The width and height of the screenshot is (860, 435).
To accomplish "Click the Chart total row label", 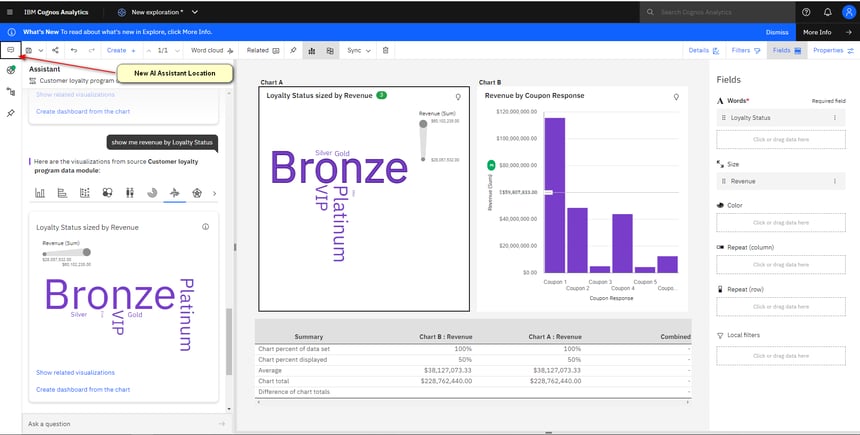I will click(x=274, y=381).
